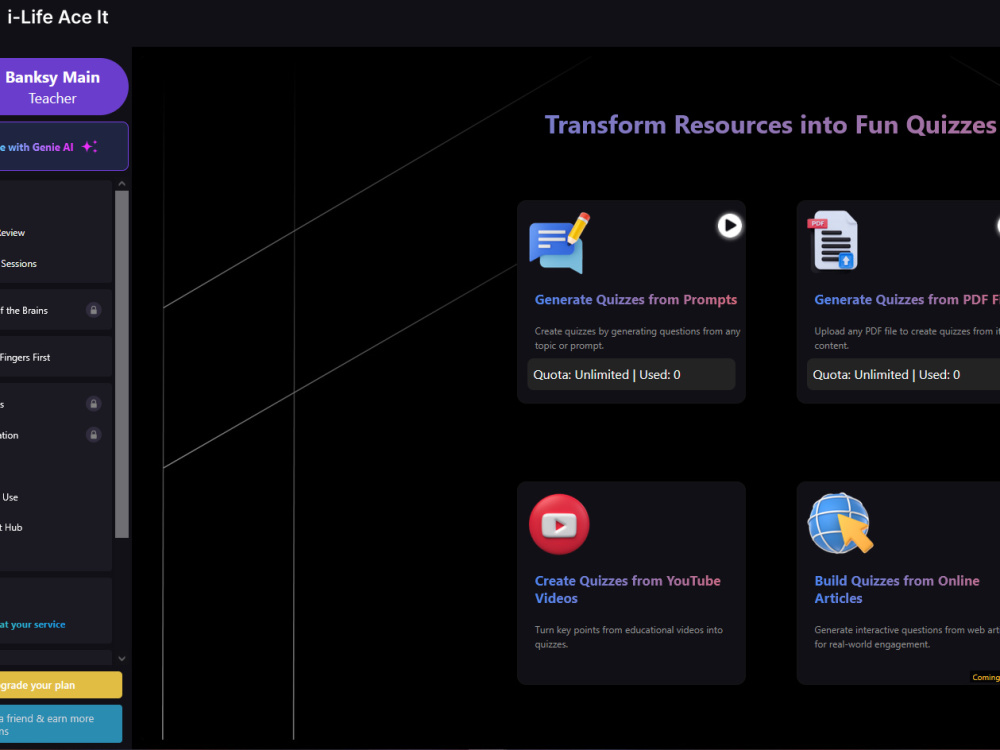
Task: Click 'Quota: Unlimited | Used: 0' under PDF
Action: [x=904, y=374]
